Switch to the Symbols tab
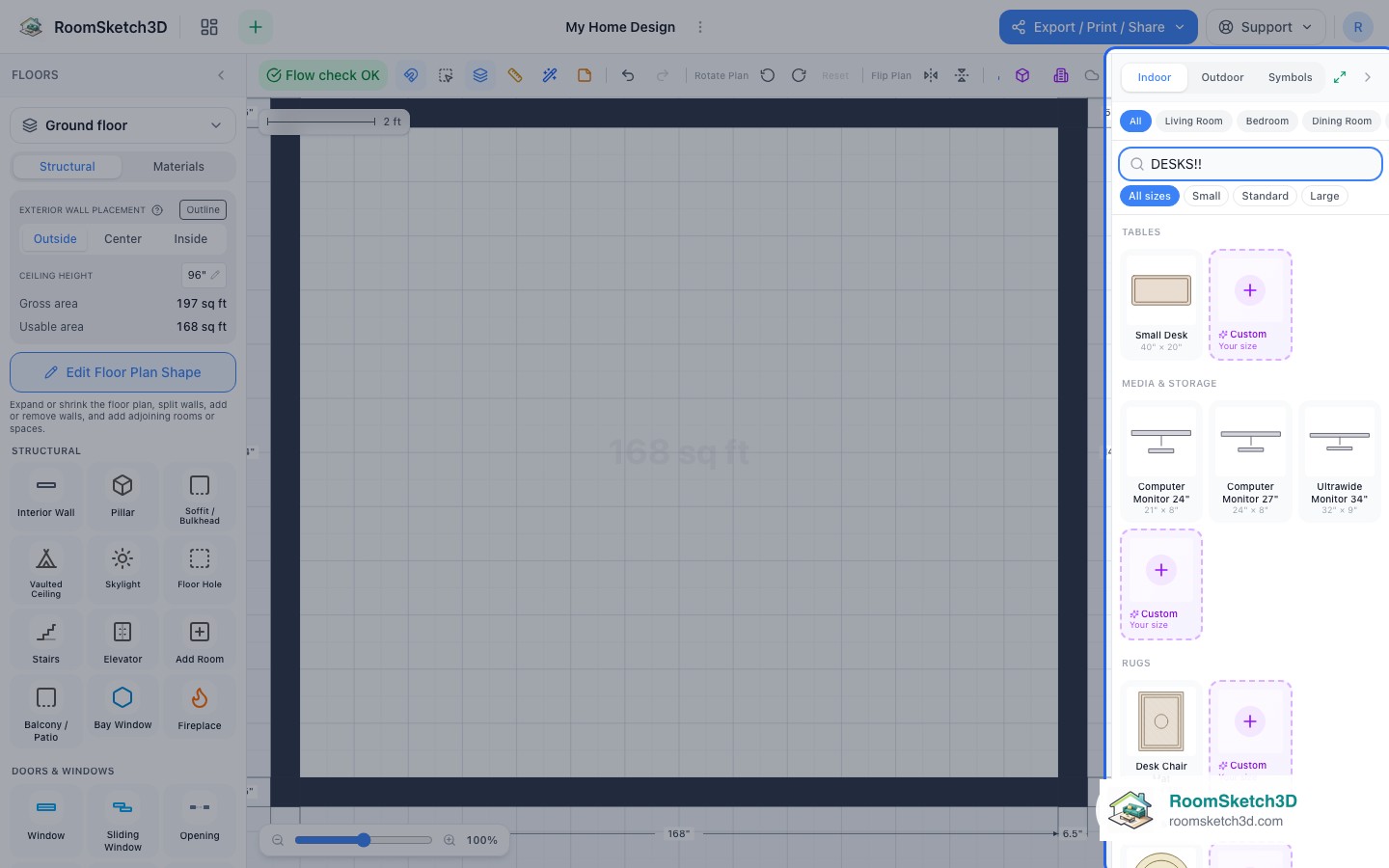Viewport: 1389px width, 868px height. pos(1290,77)
